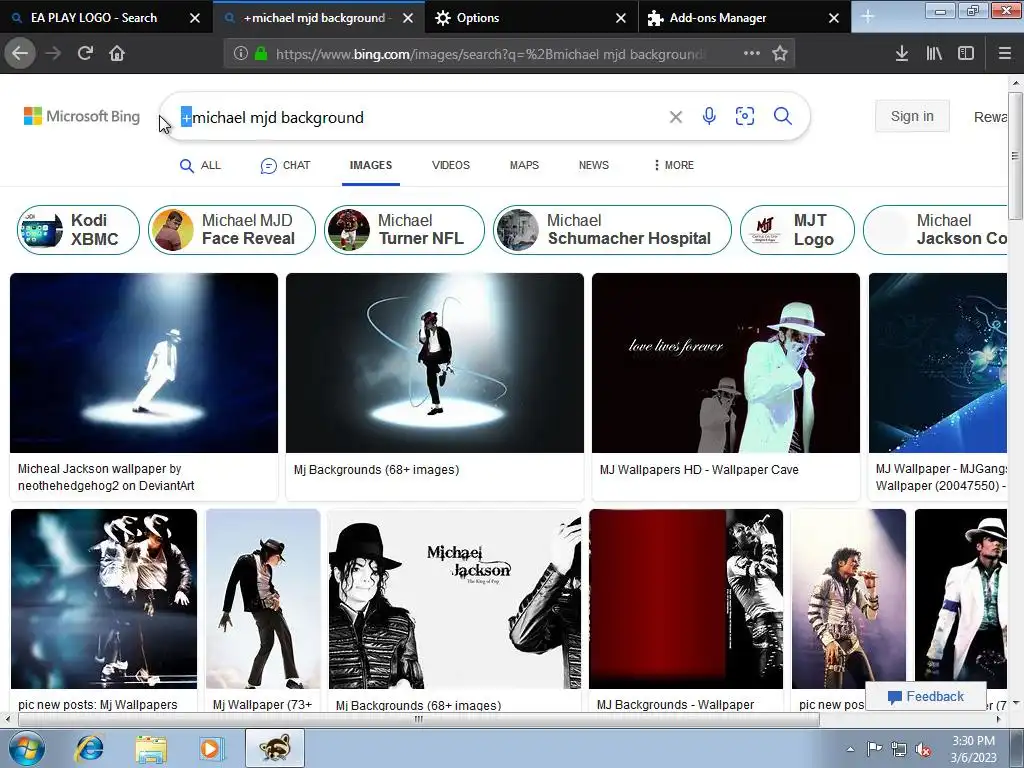Open Micheal Jackson wallpaper DeviantArt thumbnail
Image resolution: width=1024 pixels, height=768 pixels.
pyautogui.click(x=144, y=362)
